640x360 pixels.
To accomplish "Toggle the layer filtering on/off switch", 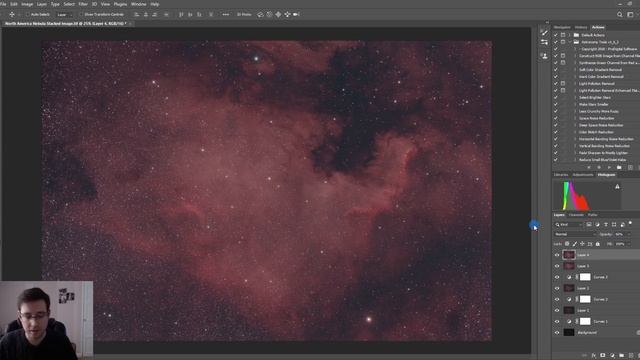I will (630, 223).
